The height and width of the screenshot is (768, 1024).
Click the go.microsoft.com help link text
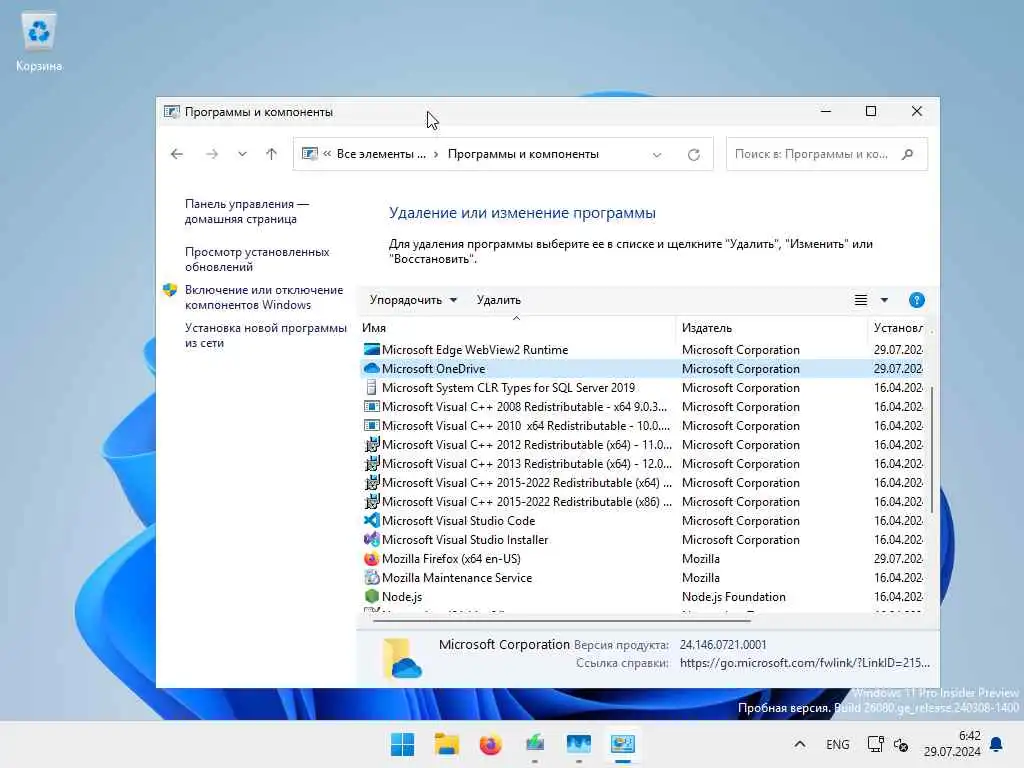805,662
